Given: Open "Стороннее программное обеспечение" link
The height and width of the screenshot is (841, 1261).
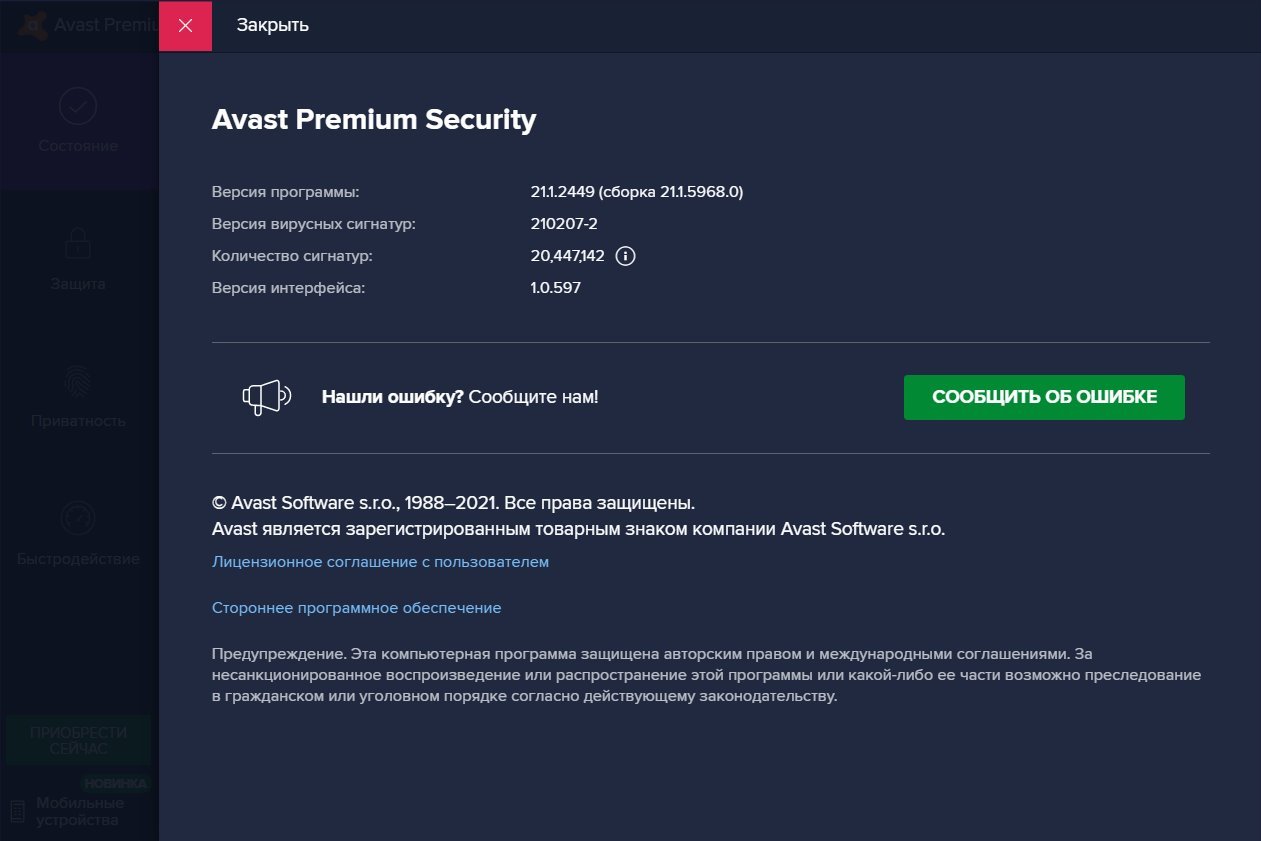Looking at the screenshot, I should 356,608.
